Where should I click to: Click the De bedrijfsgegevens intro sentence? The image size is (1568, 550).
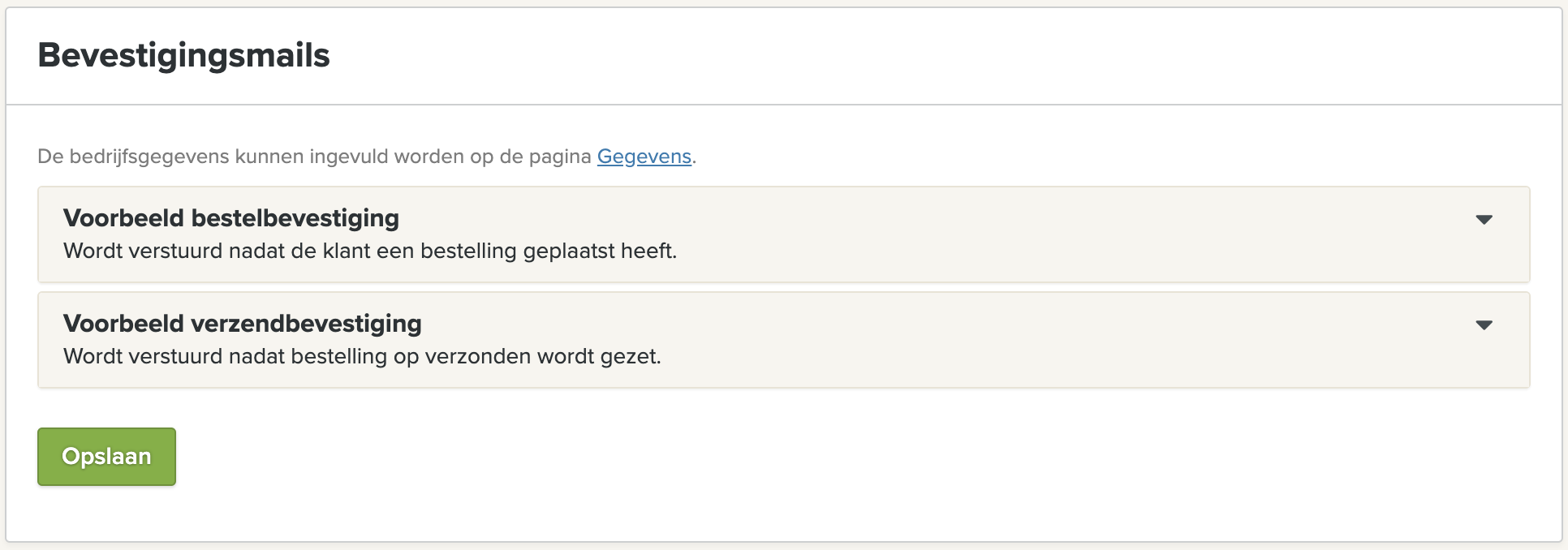point(313,157)
